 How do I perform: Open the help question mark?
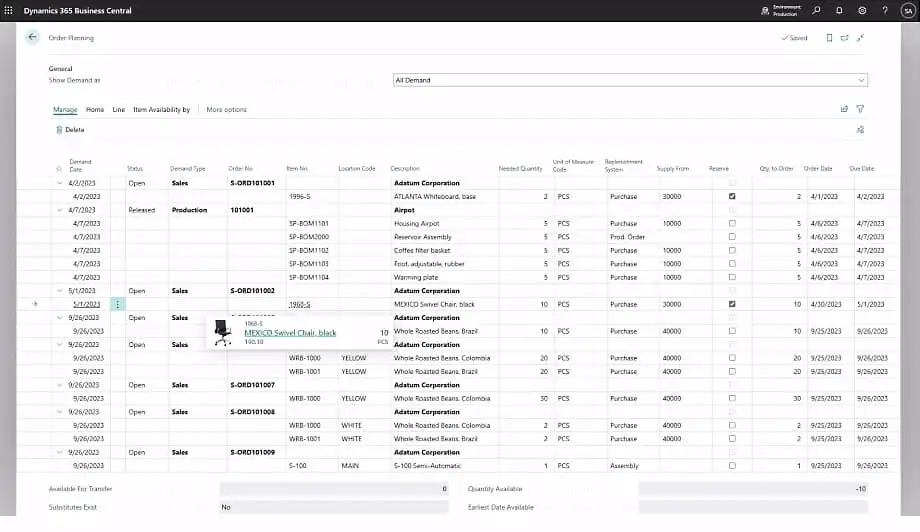click(885, 11)
